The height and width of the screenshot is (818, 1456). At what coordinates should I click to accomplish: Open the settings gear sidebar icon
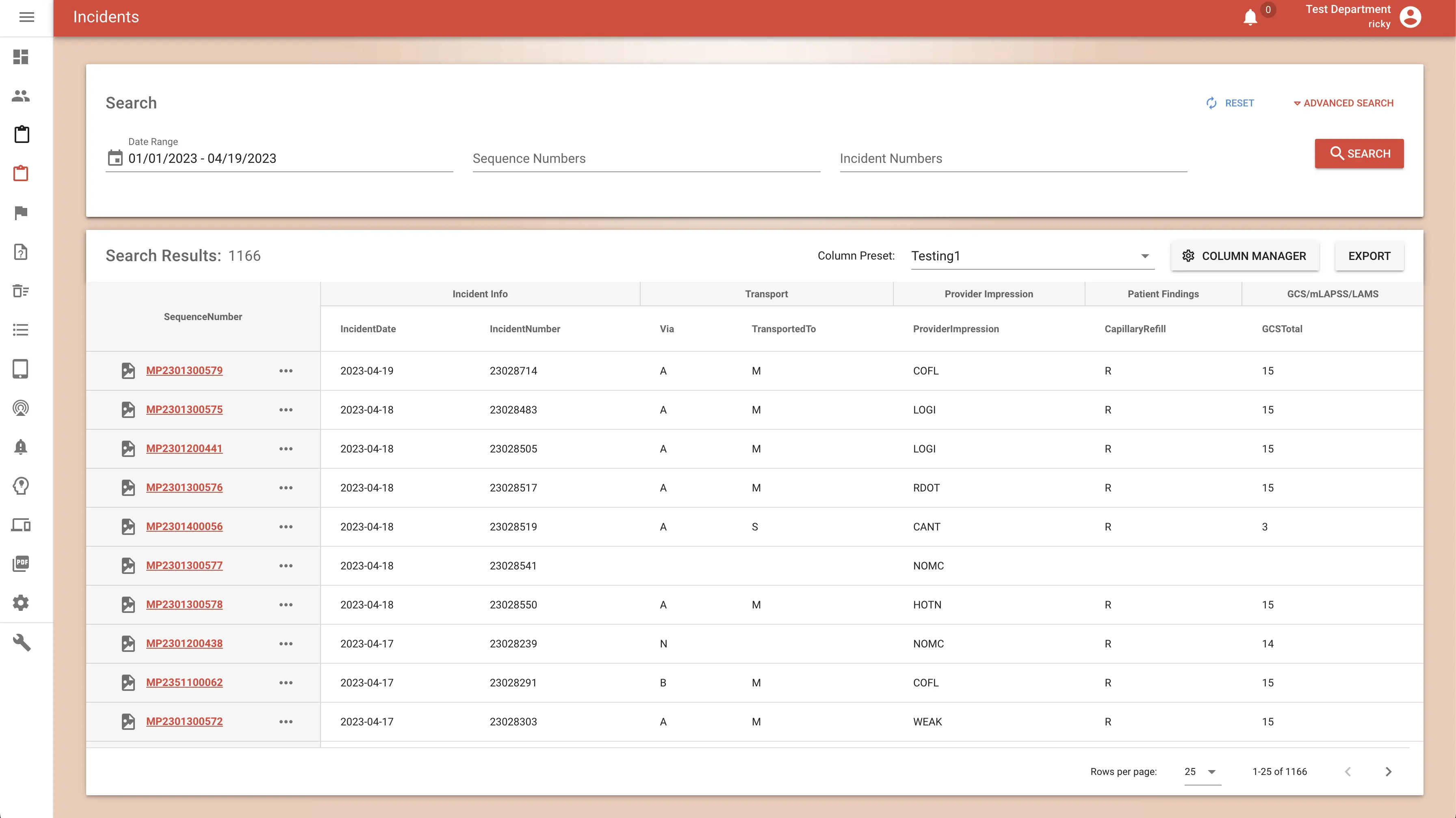coord(21,603)
